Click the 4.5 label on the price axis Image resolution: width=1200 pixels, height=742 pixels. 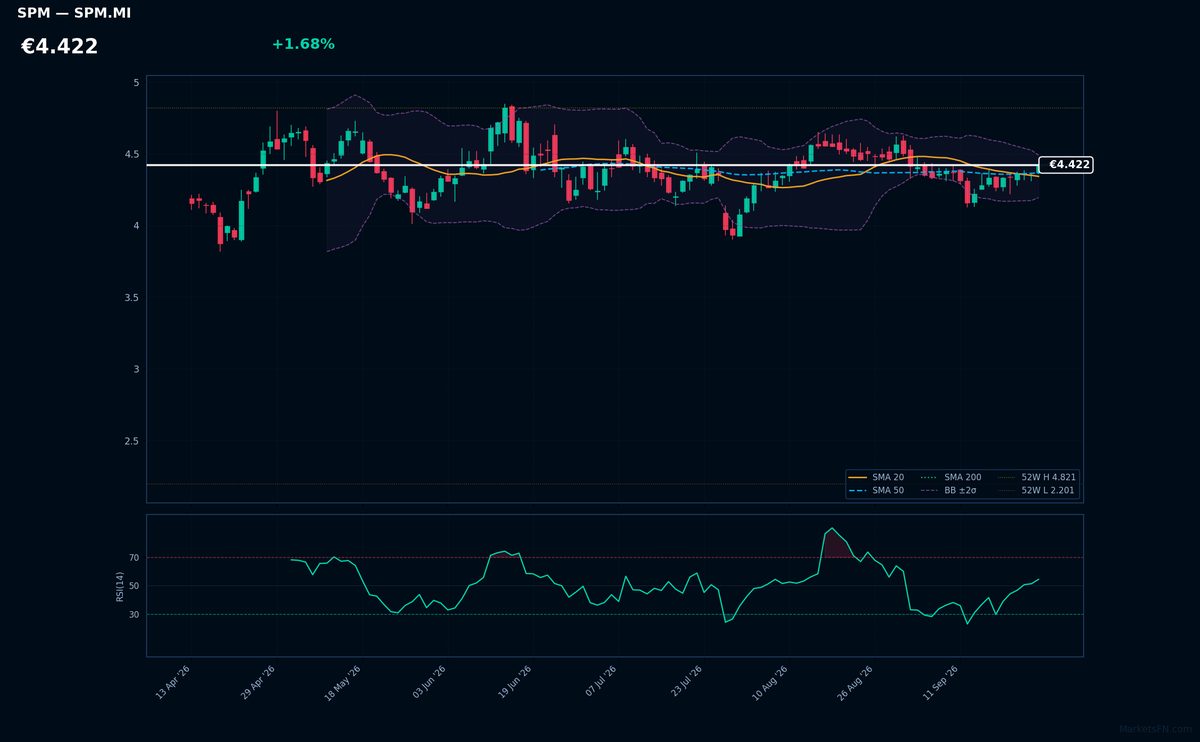(x=131, y=155)
